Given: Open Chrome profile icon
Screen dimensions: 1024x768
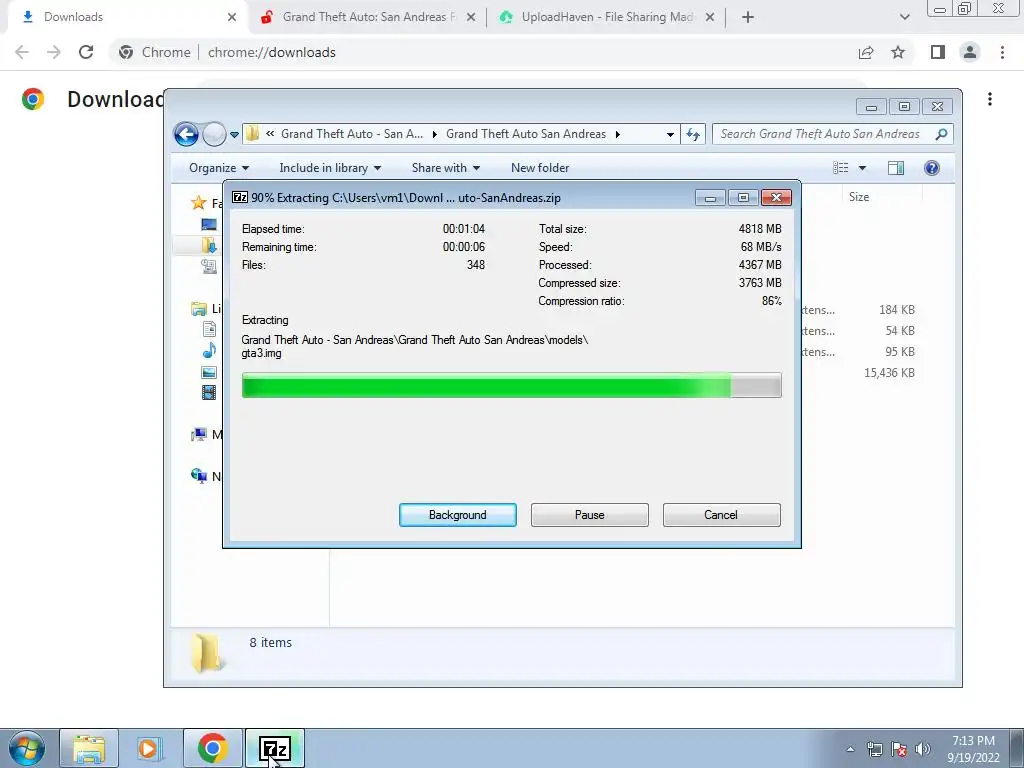Looking at the screenshot, I should [970, 52].
